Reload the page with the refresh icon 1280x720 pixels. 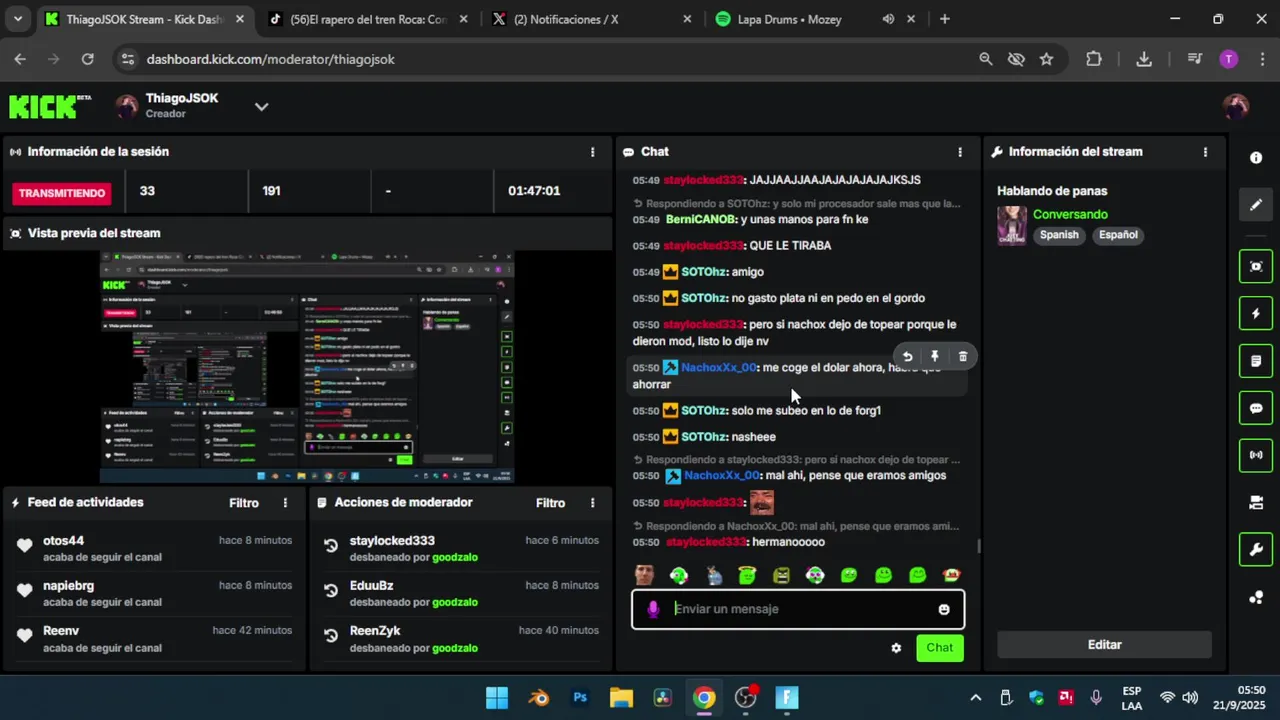tap(87, 59)
